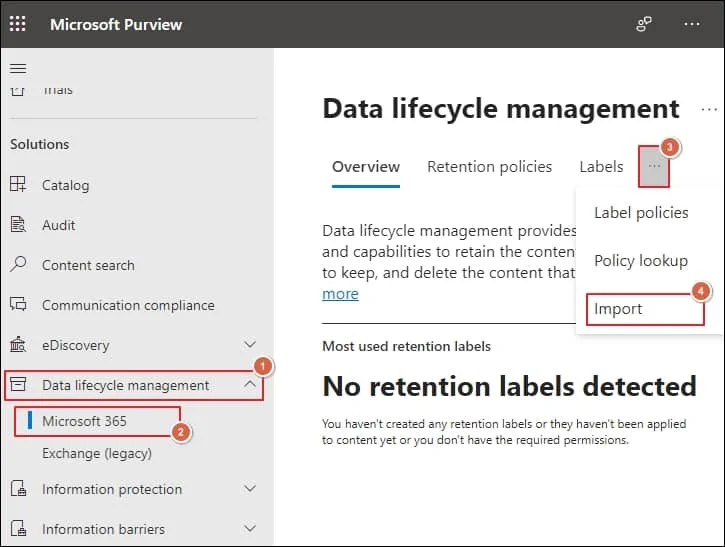Open the app launcher waffle icon
This screenshot has height=547, width=725.
18,24
